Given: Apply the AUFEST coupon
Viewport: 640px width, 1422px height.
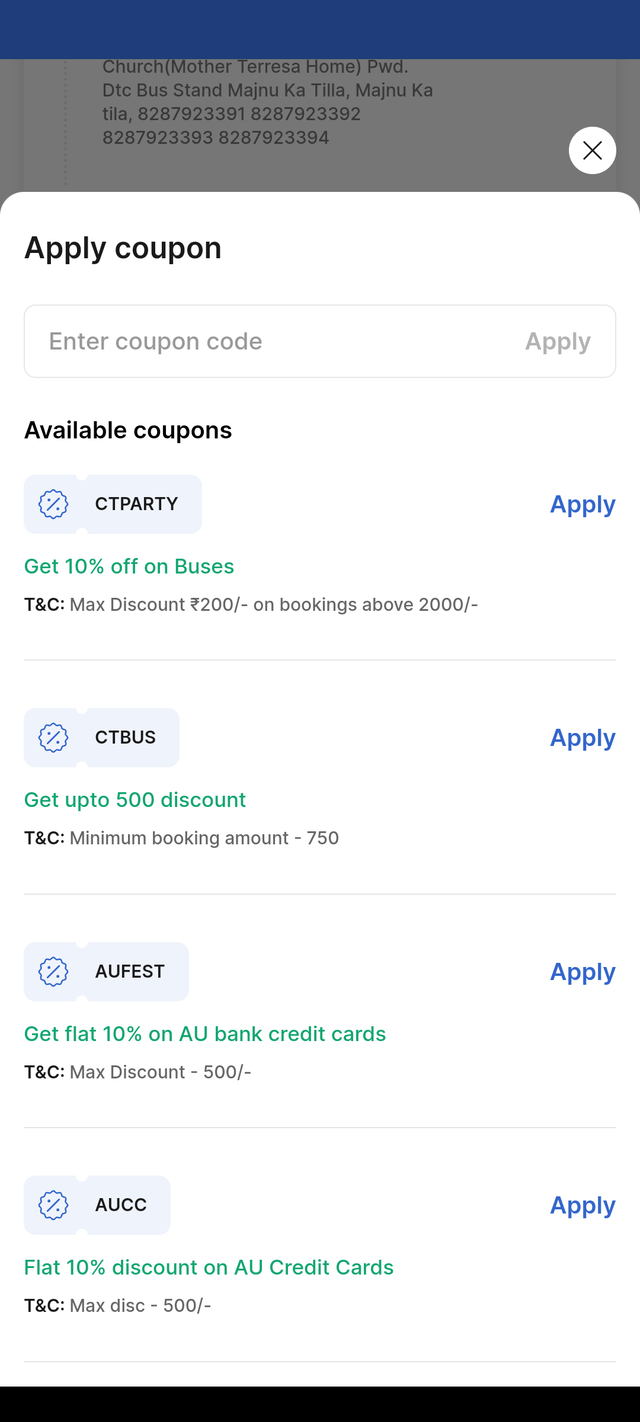Looking at the screenshot, I should pos(582,971).
